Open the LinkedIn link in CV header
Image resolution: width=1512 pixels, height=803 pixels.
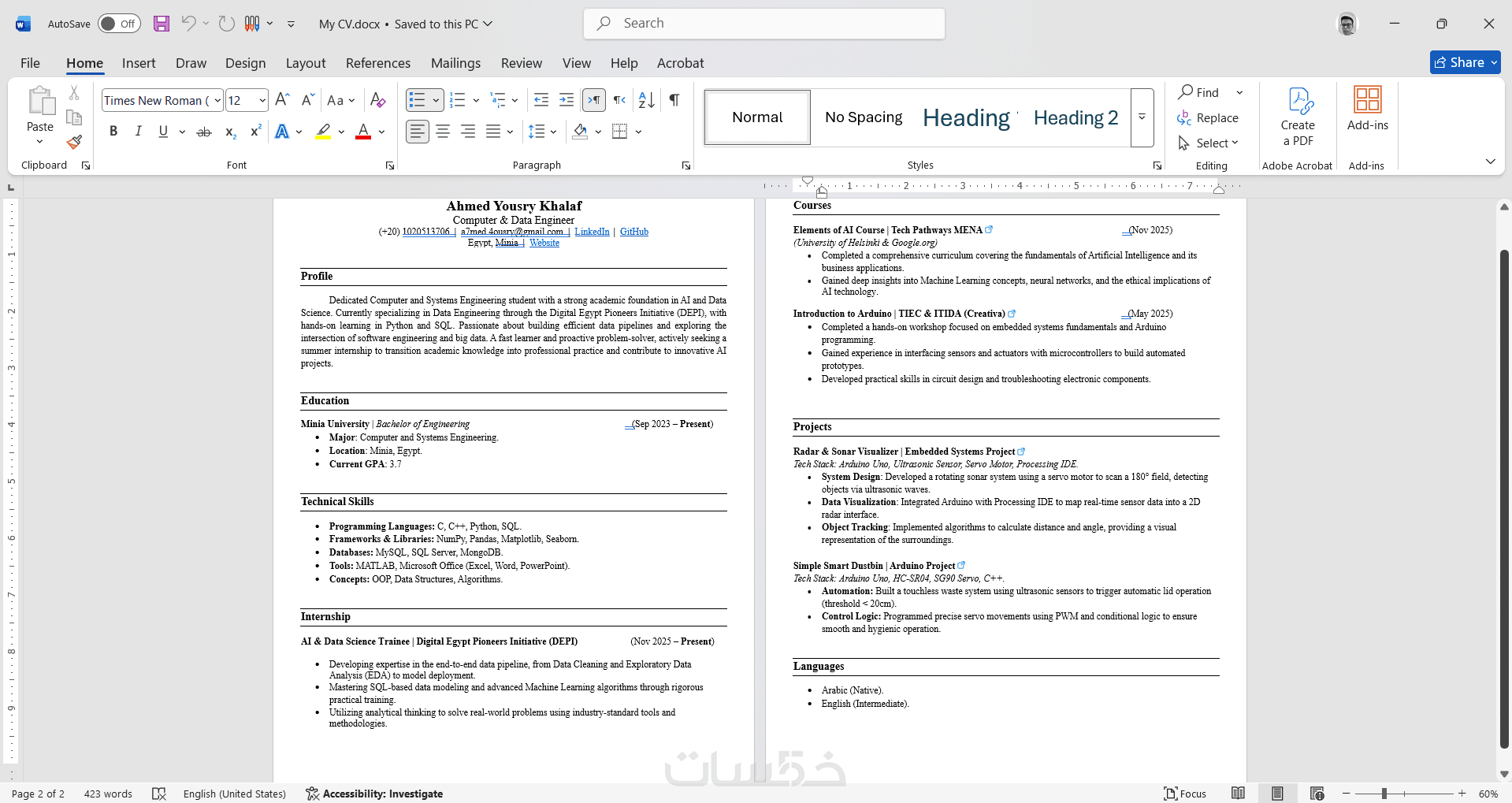click(x=592, y=232)
